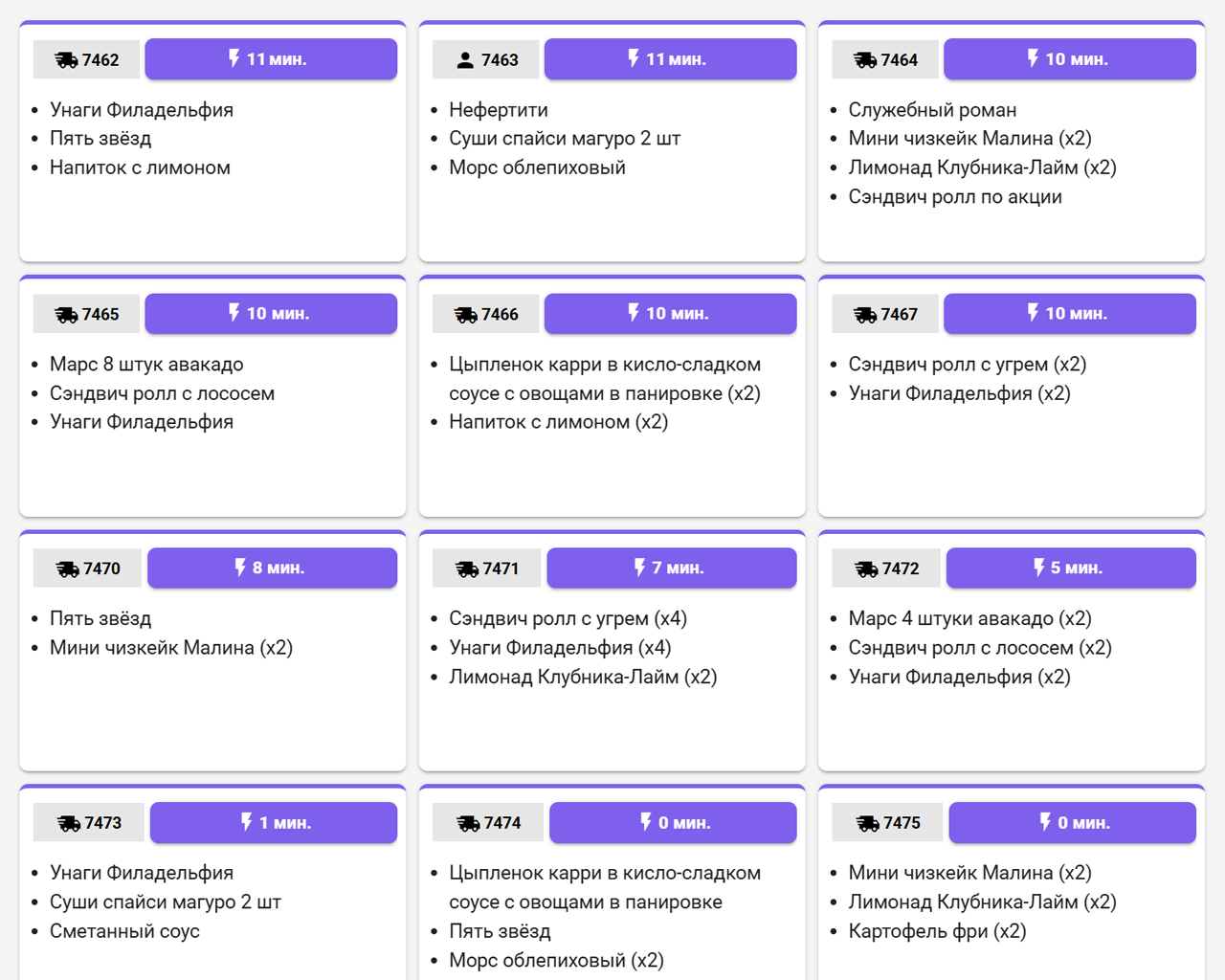Click the truck icon beside order 7466

point(466,315)
